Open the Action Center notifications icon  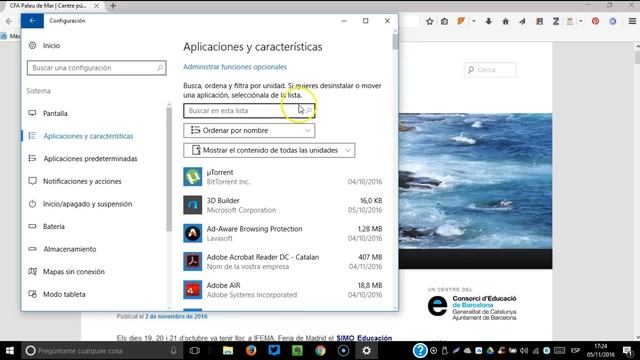628,351
